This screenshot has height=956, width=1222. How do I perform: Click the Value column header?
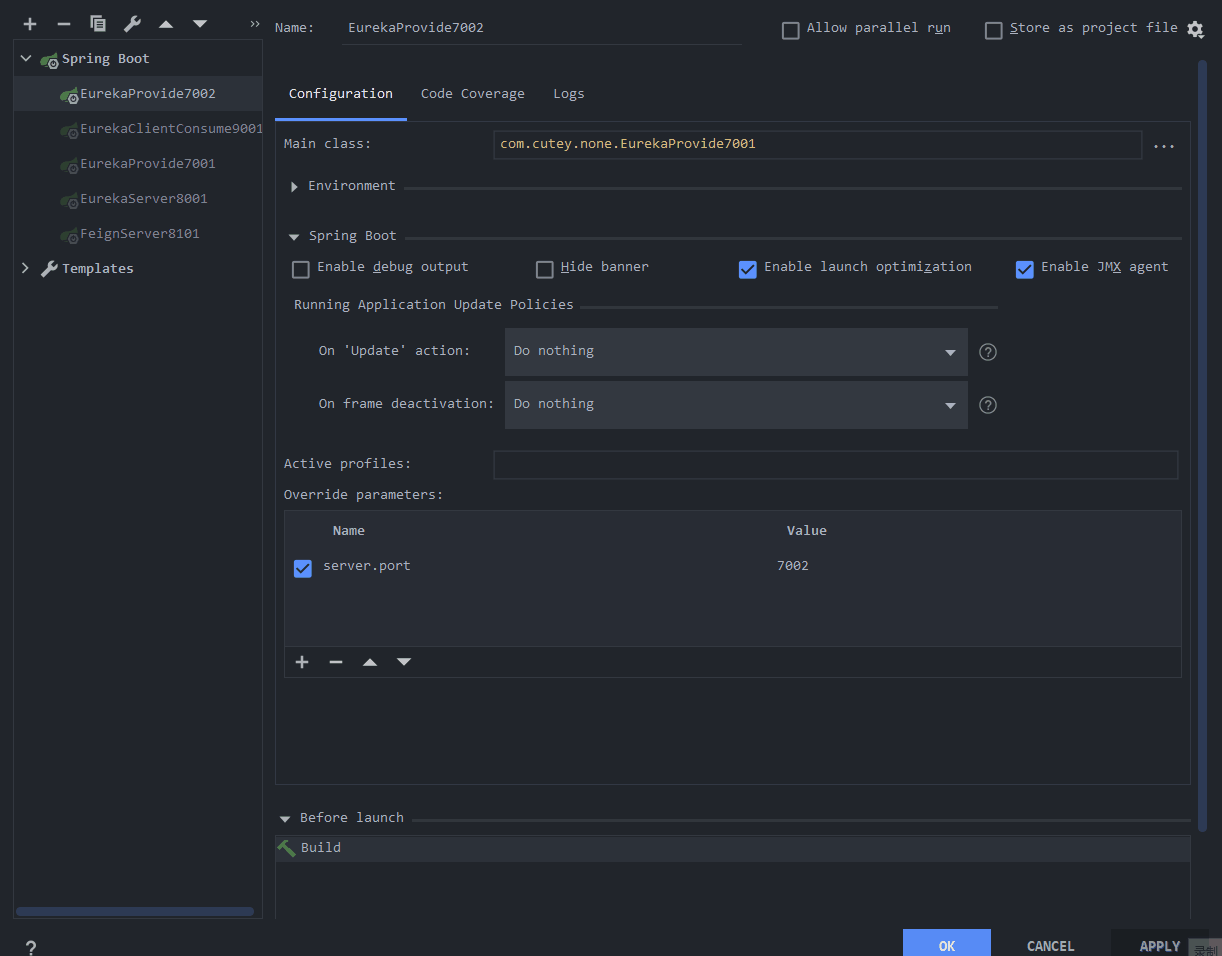click(x=807, y=531)
